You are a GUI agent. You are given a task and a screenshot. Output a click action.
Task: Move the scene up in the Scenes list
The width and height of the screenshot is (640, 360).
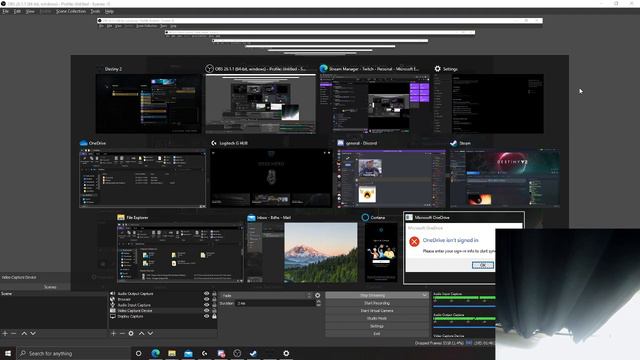click(24, 333)
